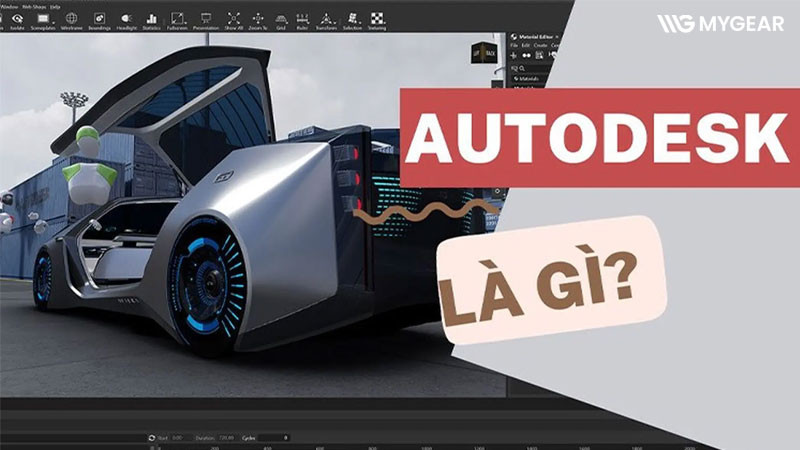The image size is (800, 450).
Task: Open the Selection dropdown arrow
Action: click(x=361, y=22)
